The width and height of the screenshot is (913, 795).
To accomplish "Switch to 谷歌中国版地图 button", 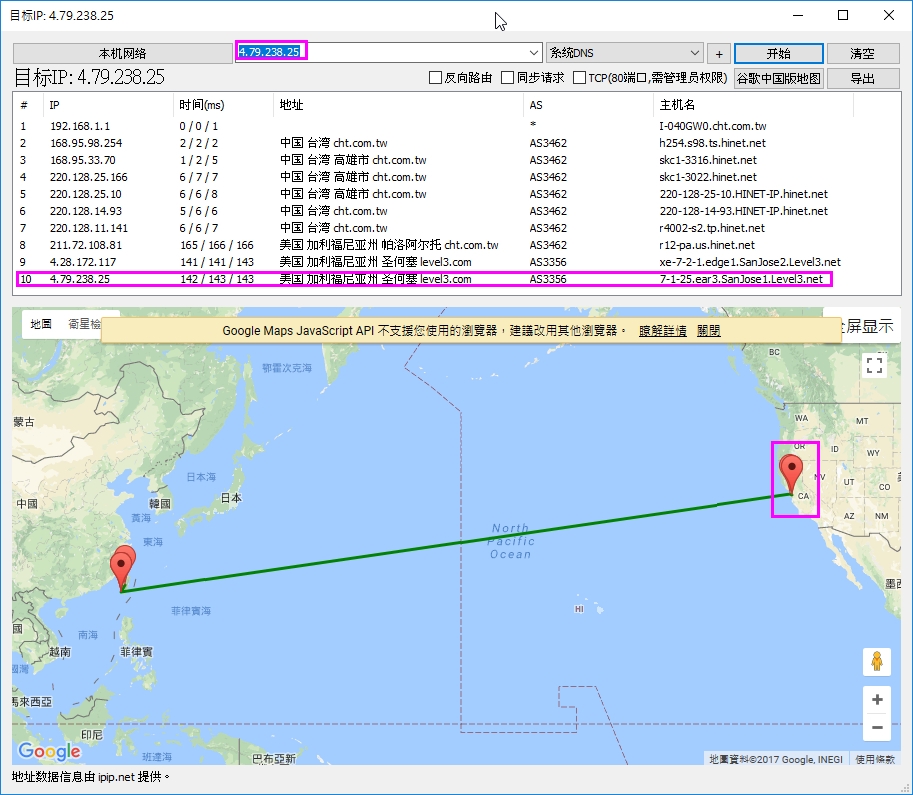I will (x=778, y=78).
